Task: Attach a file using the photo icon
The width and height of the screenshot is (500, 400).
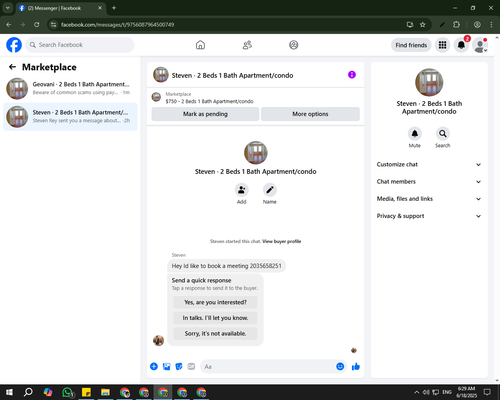Action: [166, 367]
